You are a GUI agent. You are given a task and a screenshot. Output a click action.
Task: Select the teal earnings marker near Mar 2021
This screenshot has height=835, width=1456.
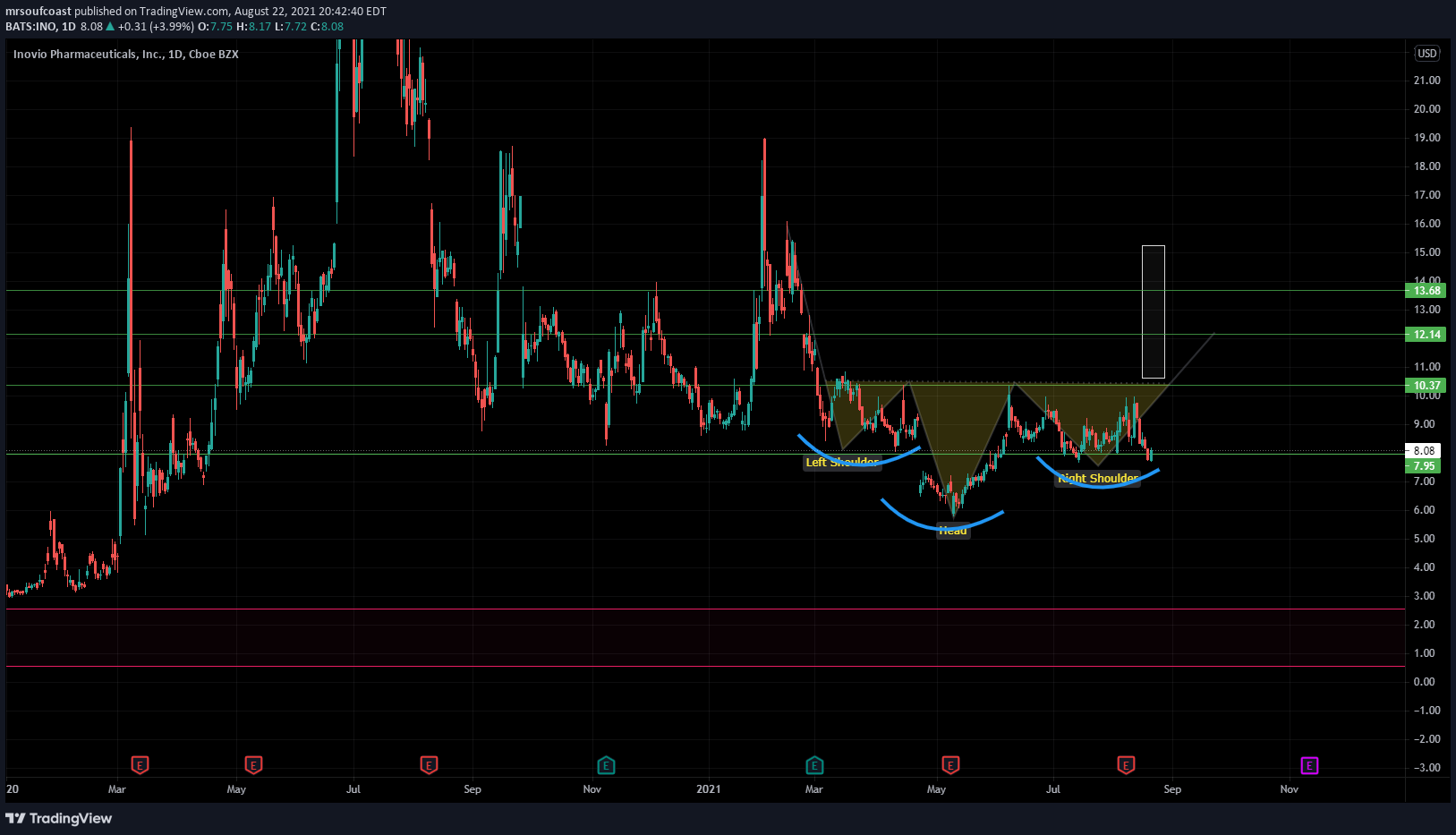[x=814, y=765]
